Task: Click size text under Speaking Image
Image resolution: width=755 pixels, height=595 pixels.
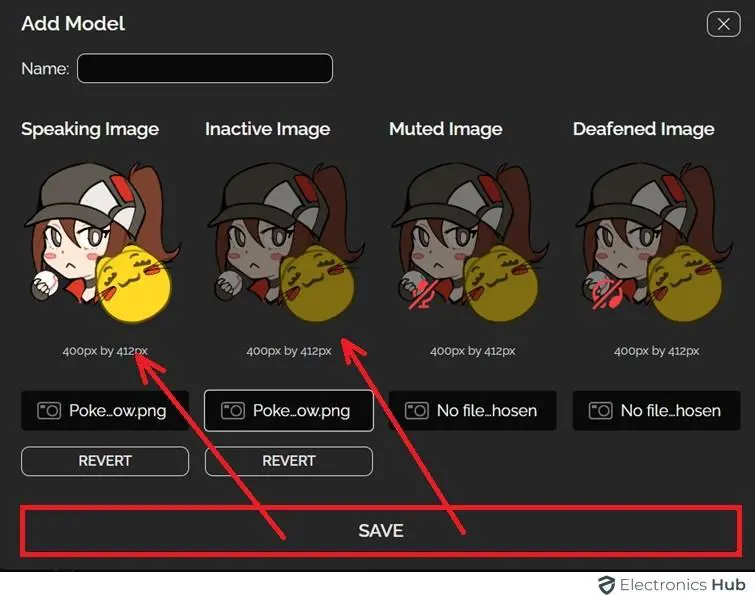Action: tap(105, 351)
